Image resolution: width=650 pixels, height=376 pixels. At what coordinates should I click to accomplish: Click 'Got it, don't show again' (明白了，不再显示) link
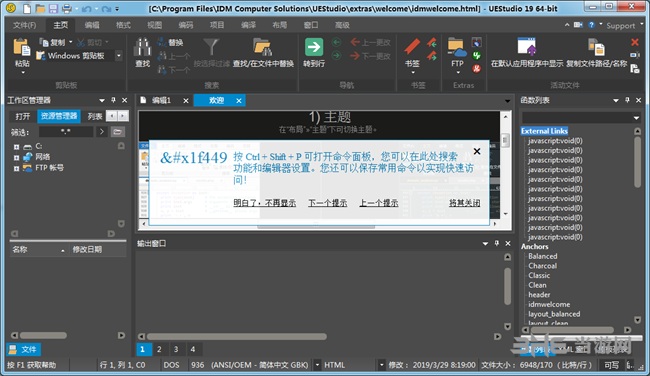coord(264,203)
